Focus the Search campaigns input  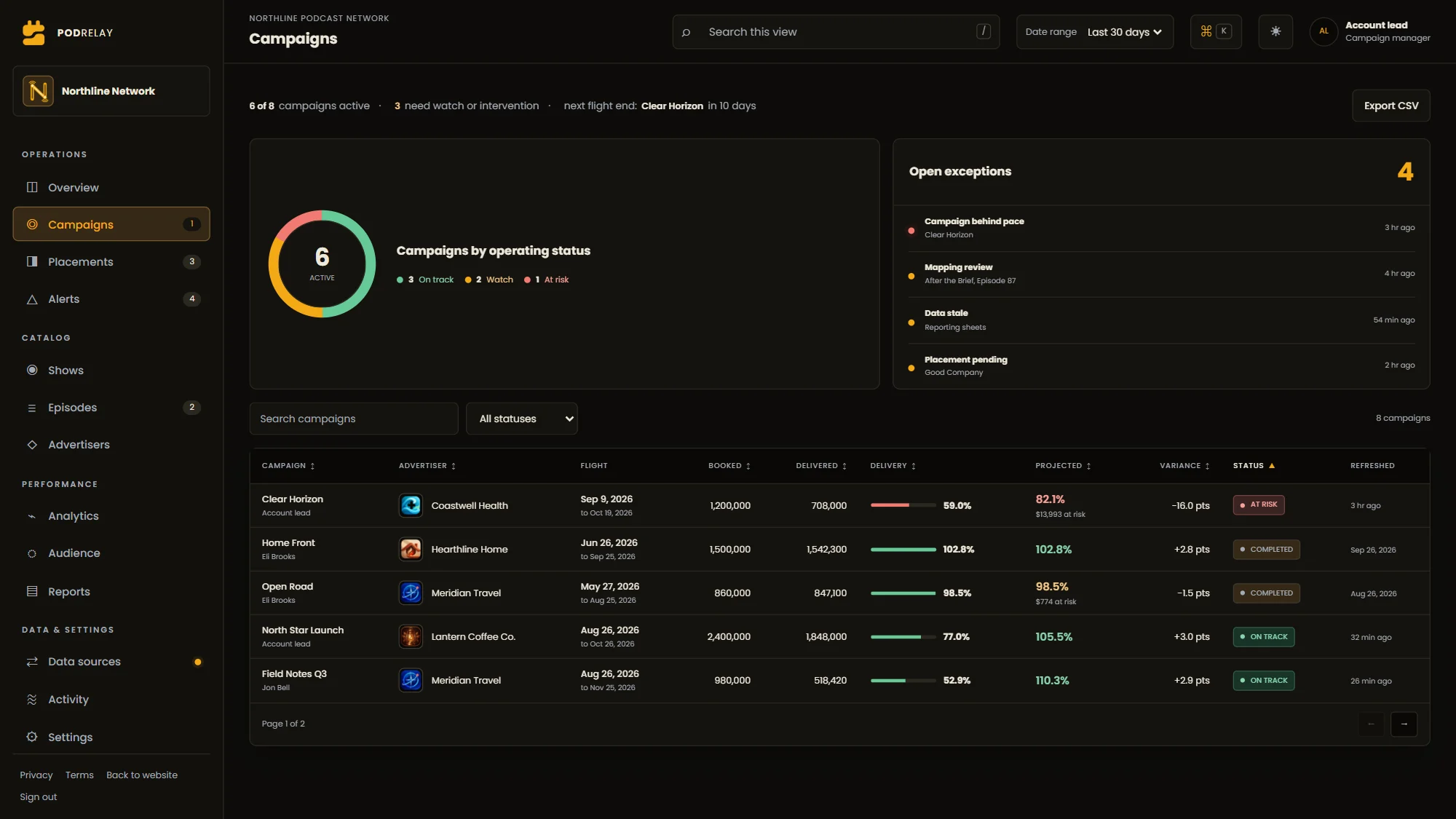(x=354, y=419)
